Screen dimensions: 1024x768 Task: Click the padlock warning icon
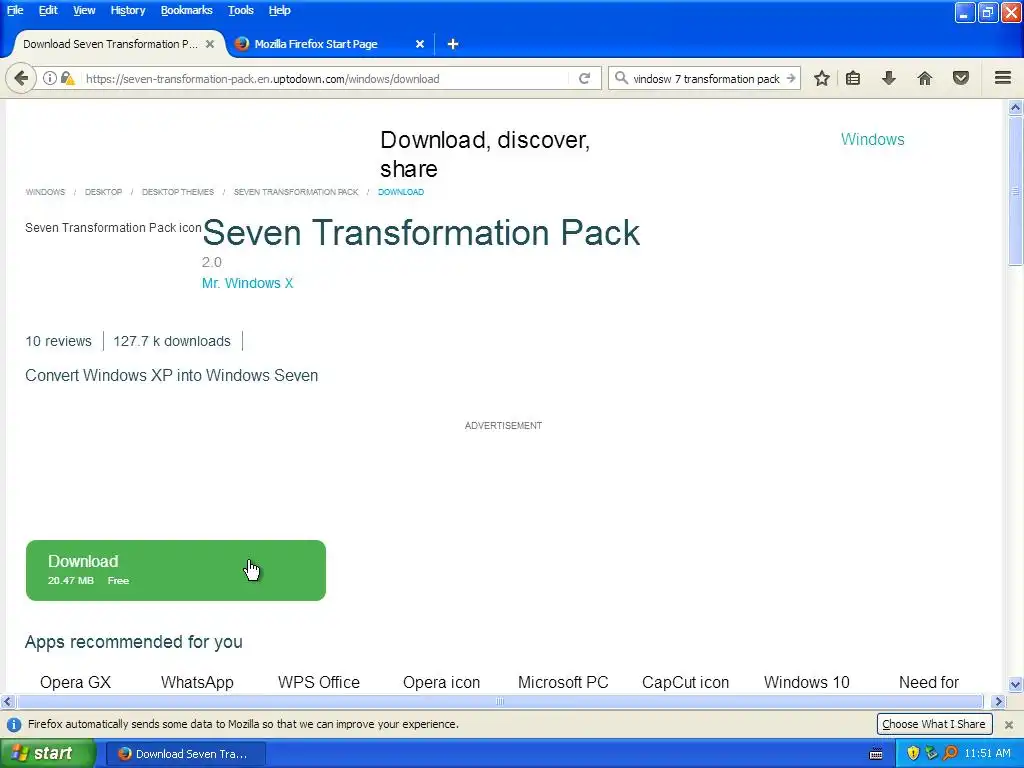(67, 78)
